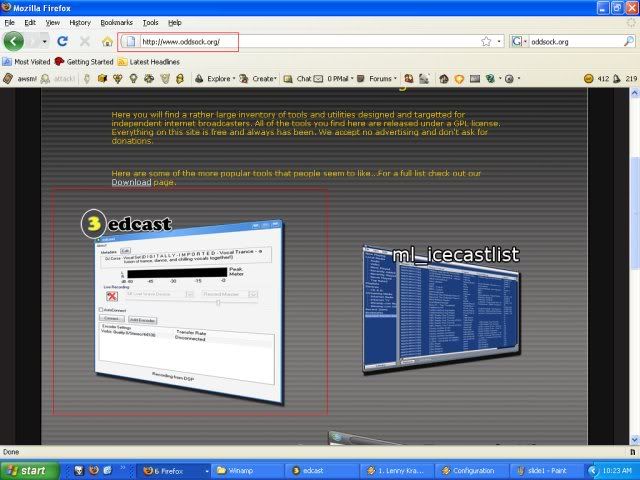Click the Windows start button
The image size is (640, 480).
click(29, 471)
